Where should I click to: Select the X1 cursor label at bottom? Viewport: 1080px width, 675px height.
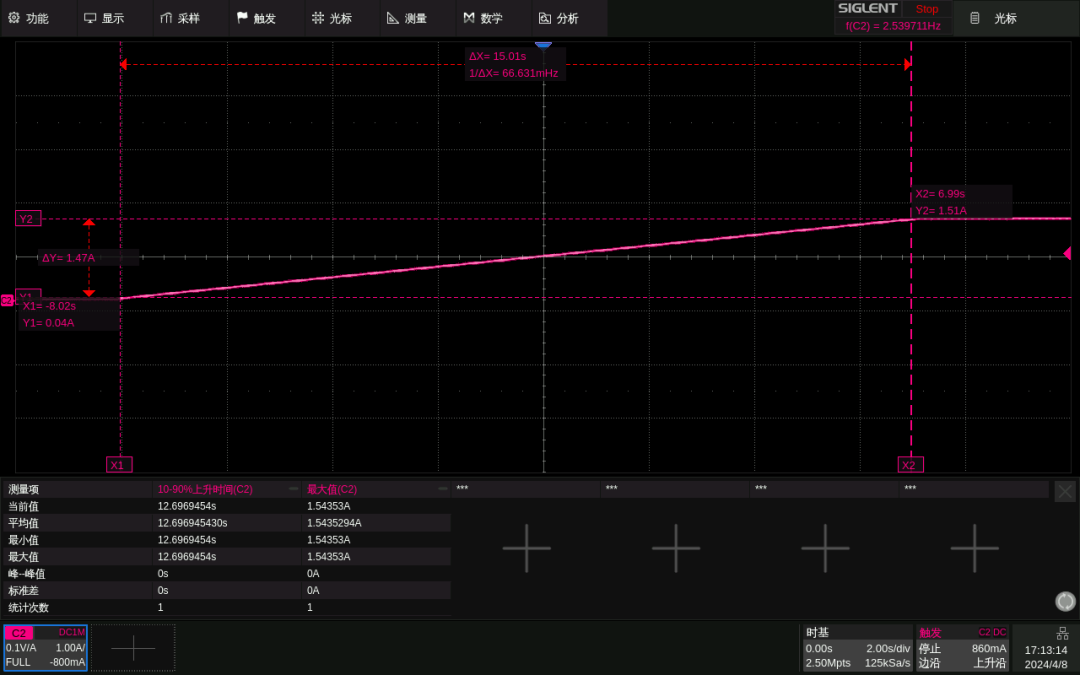118,465
